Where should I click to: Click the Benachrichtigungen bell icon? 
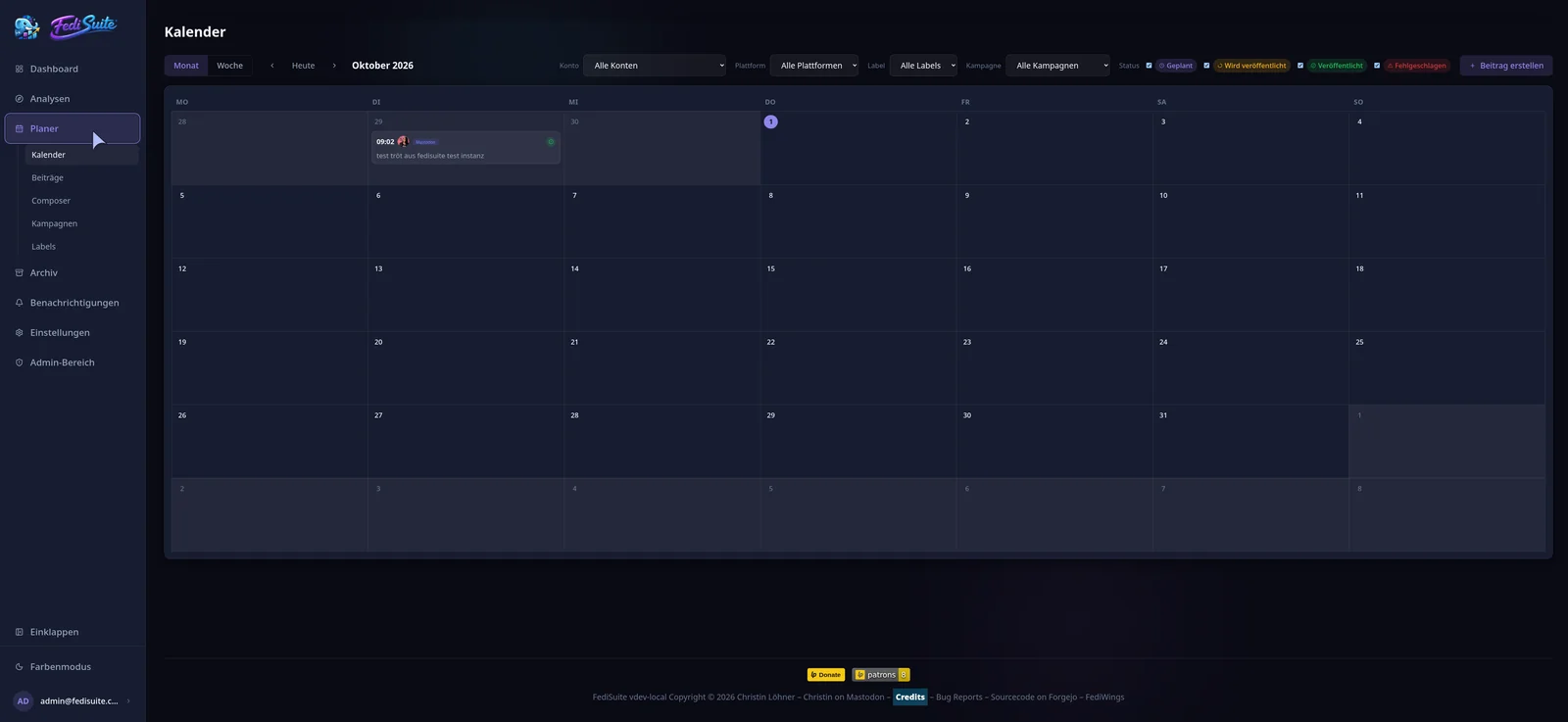(19, 303)
